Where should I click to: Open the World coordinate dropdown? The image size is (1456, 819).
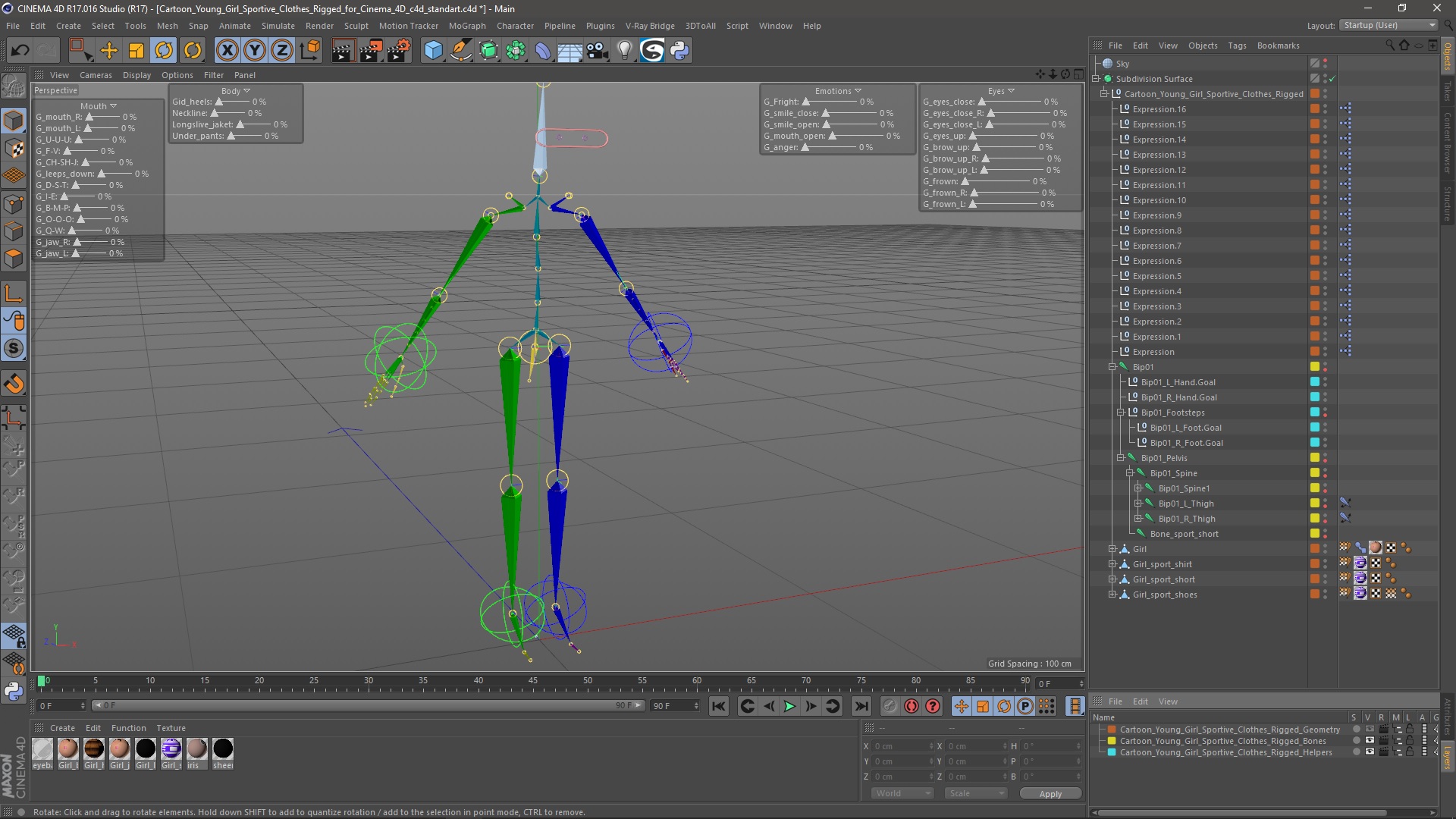[x=902, y=793]
